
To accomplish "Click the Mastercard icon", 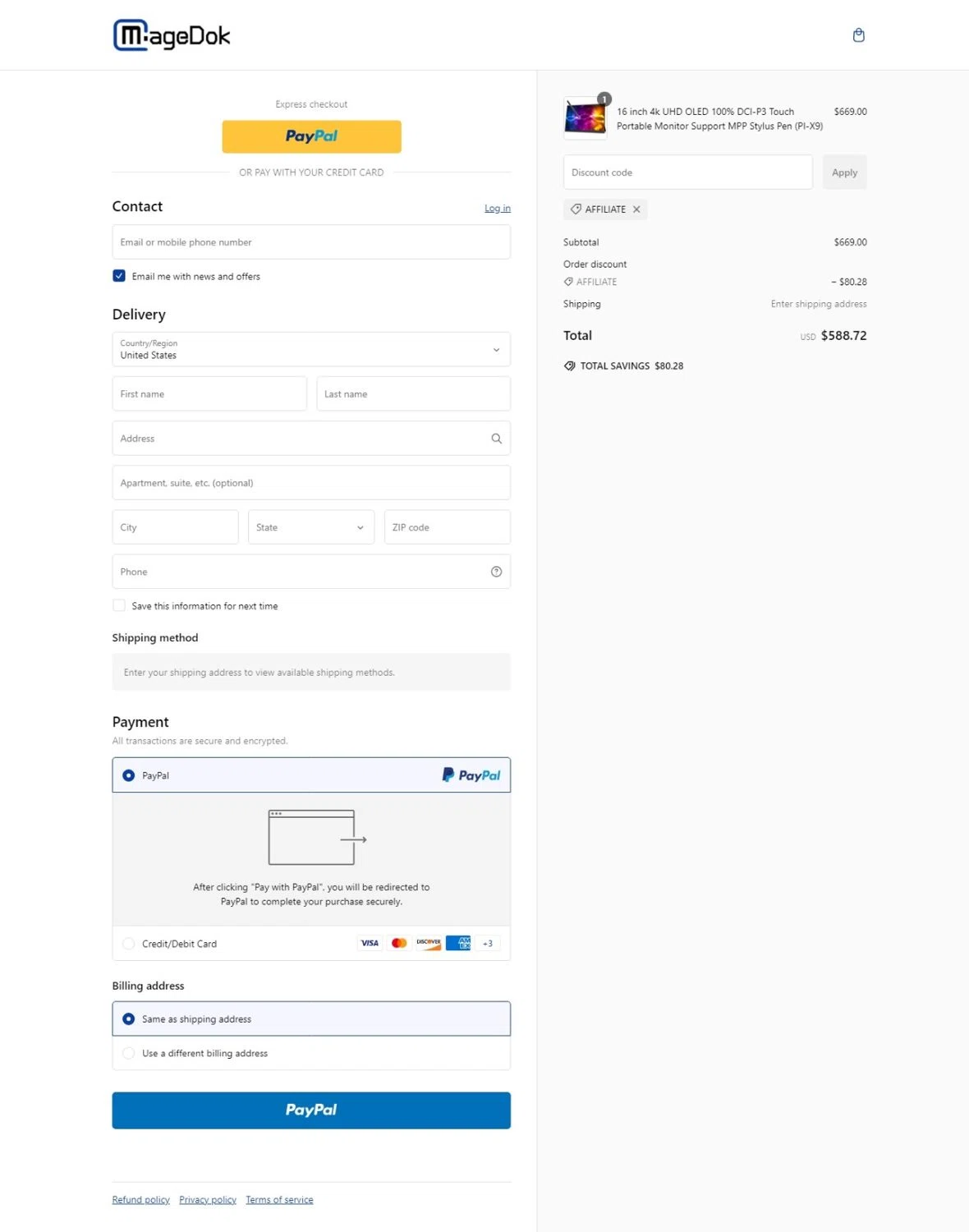I will click(x=399, y=943).
